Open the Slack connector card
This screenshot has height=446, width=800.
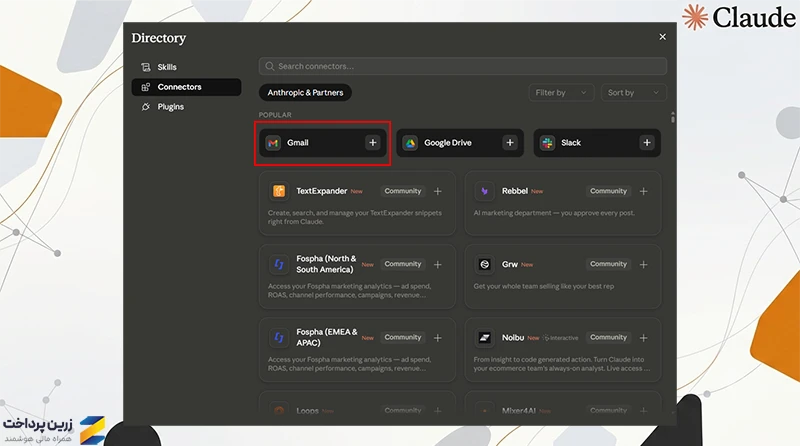click(597, 143)
